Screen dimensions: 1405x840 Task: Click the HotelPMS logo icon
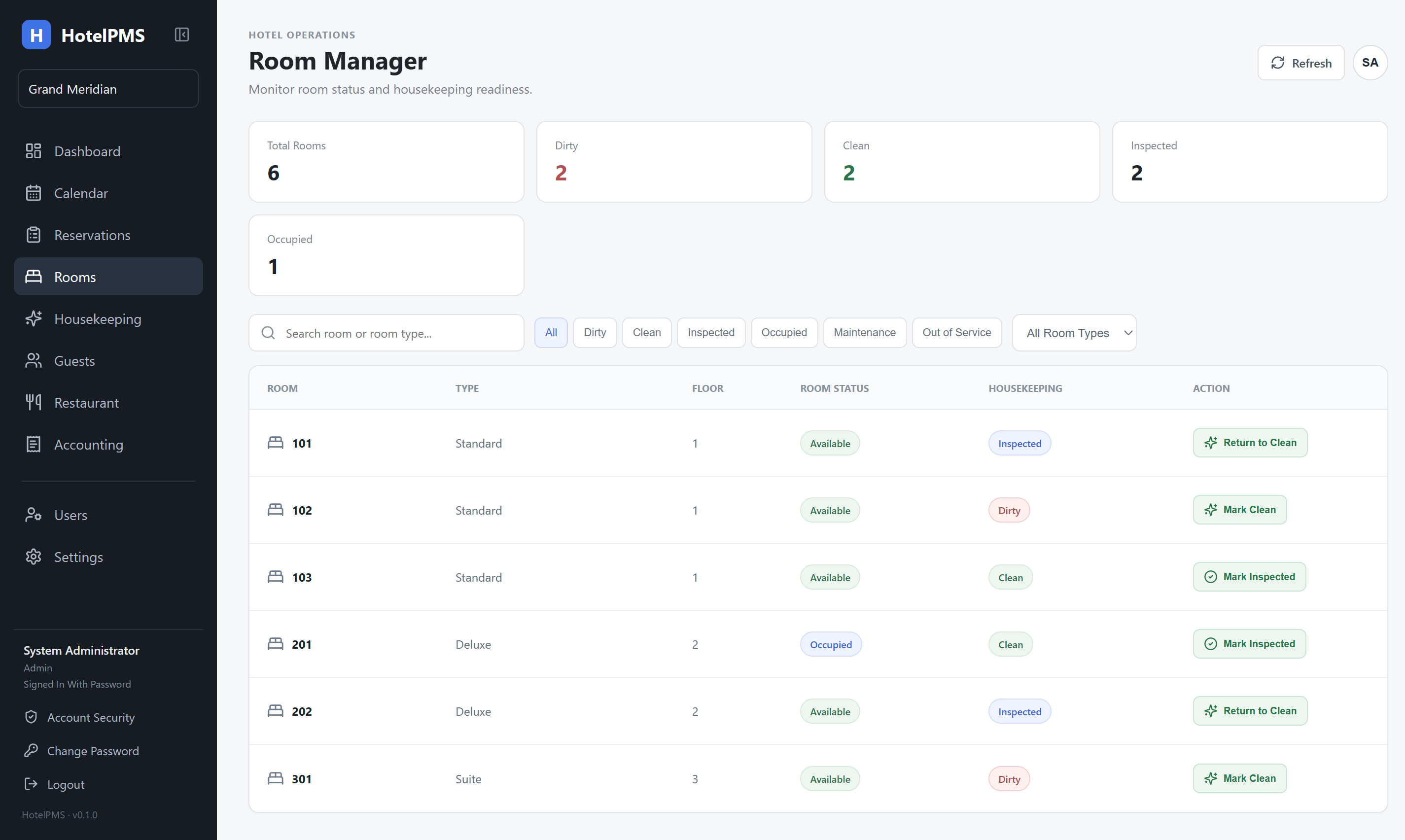(x=36, y=35)
